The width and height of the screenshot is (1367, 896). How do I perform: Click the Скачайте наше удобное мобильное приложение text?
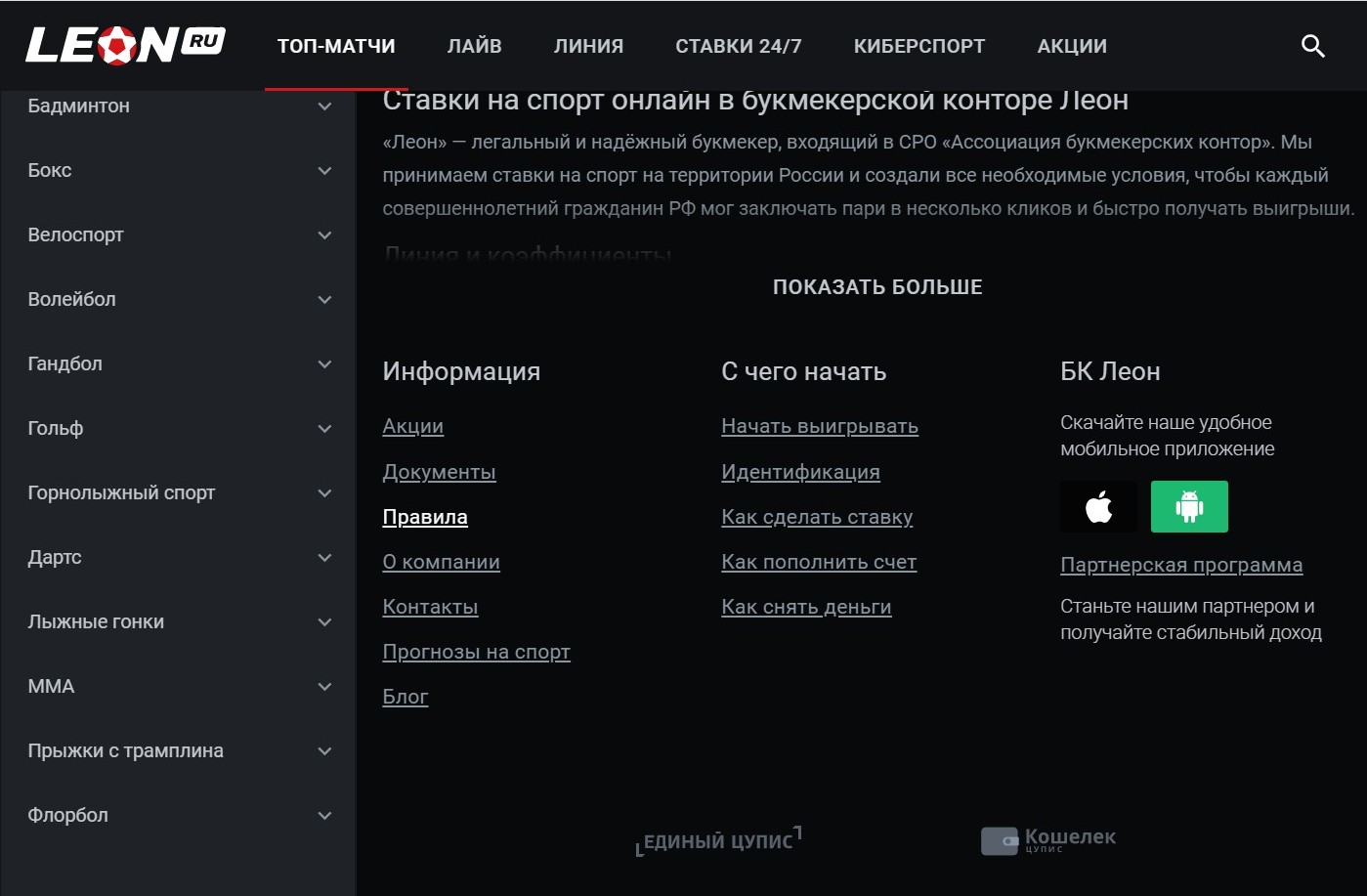click(1168, 436)
